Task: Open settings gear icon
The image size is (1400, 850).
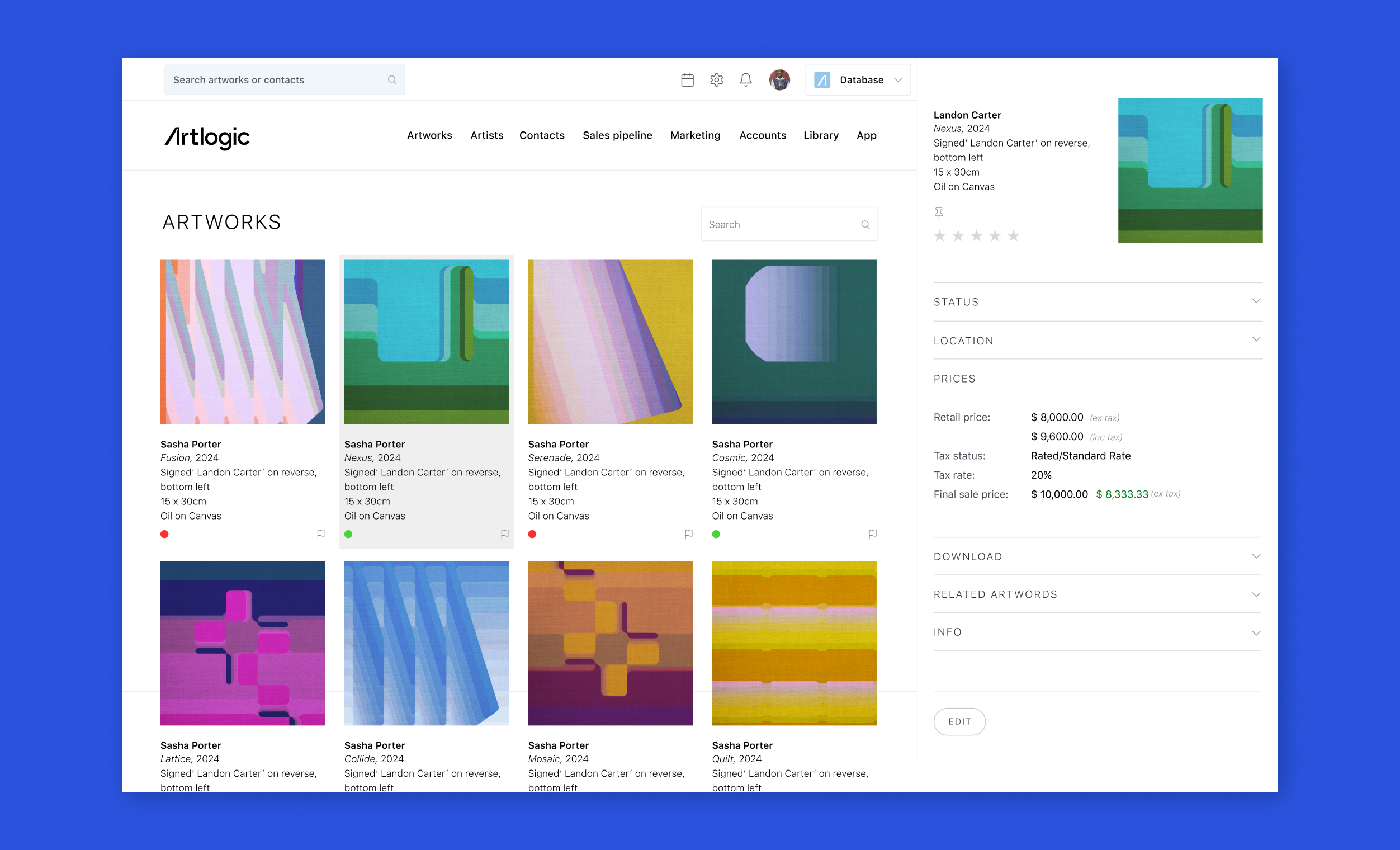Action: (716, 80)
